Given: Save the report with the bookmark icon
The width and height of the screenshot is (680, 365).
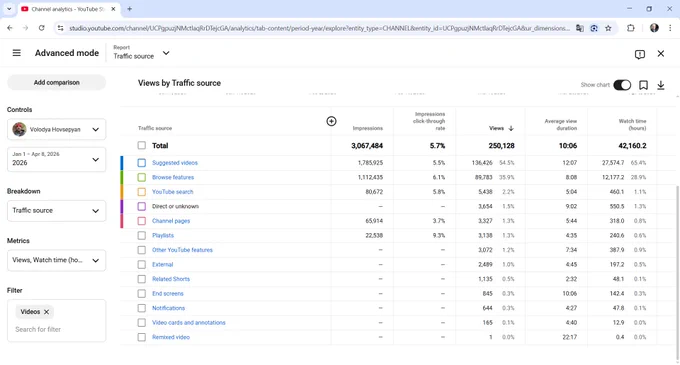Looking at the screenshot, I should coord(644,85).
